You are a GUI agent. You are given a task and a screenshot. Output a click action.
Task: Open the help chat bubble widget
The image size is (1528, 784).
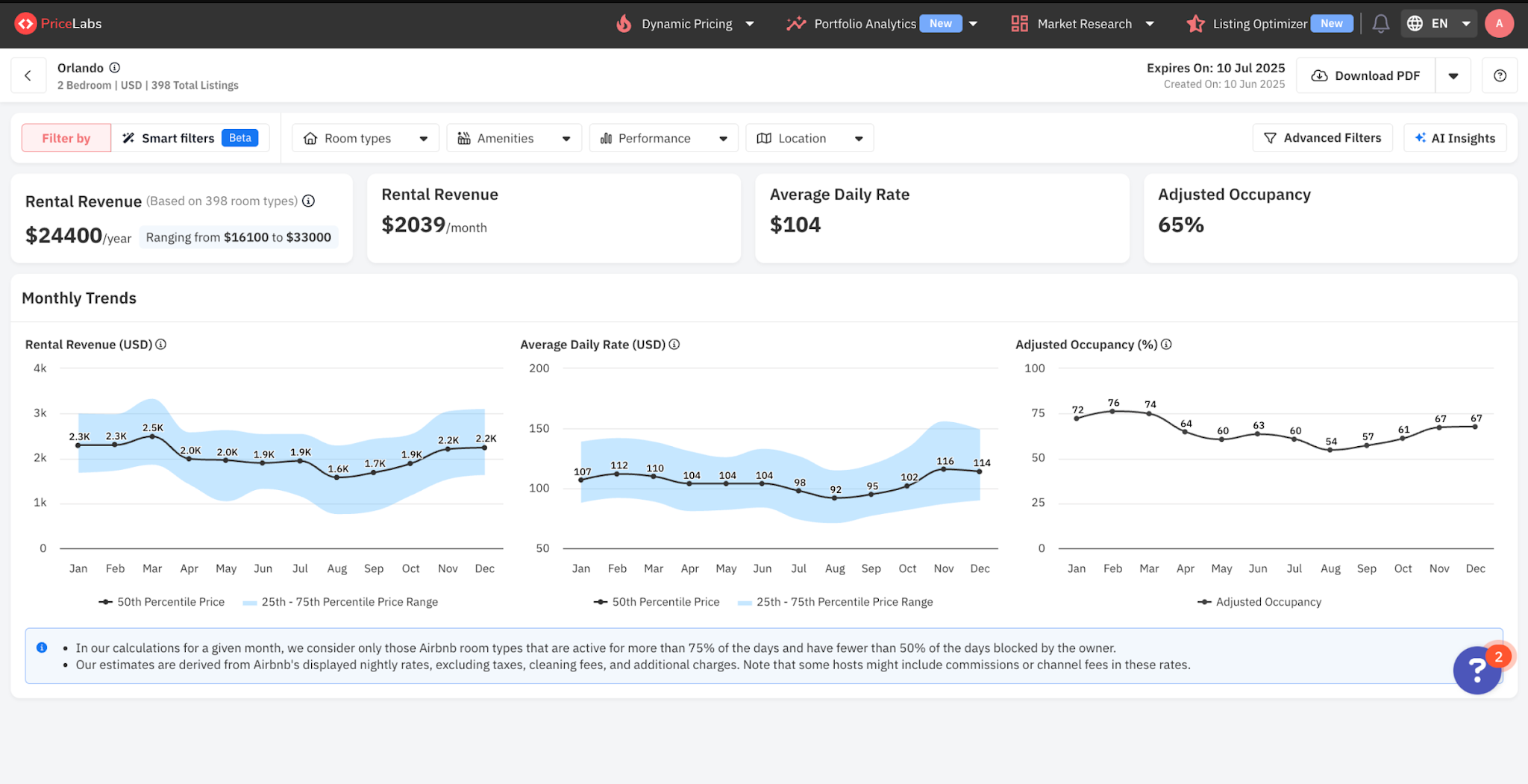point(1477,670)
